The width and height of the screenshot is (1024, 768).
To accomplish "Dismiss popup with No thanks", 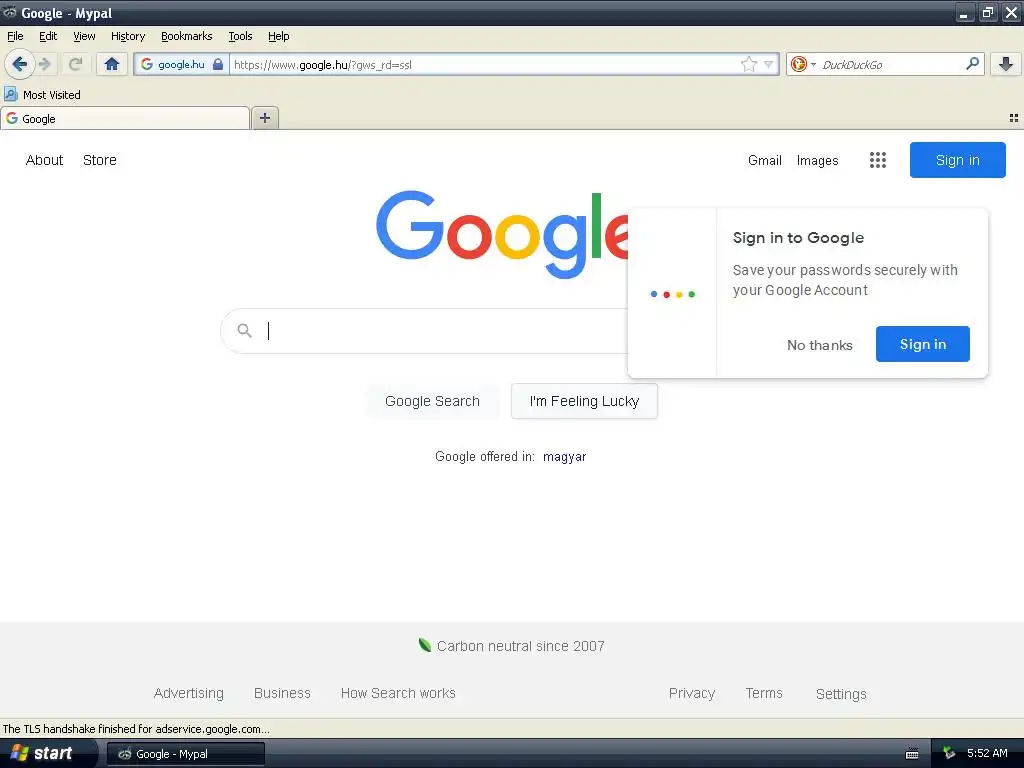I will [x=820, y=345].
